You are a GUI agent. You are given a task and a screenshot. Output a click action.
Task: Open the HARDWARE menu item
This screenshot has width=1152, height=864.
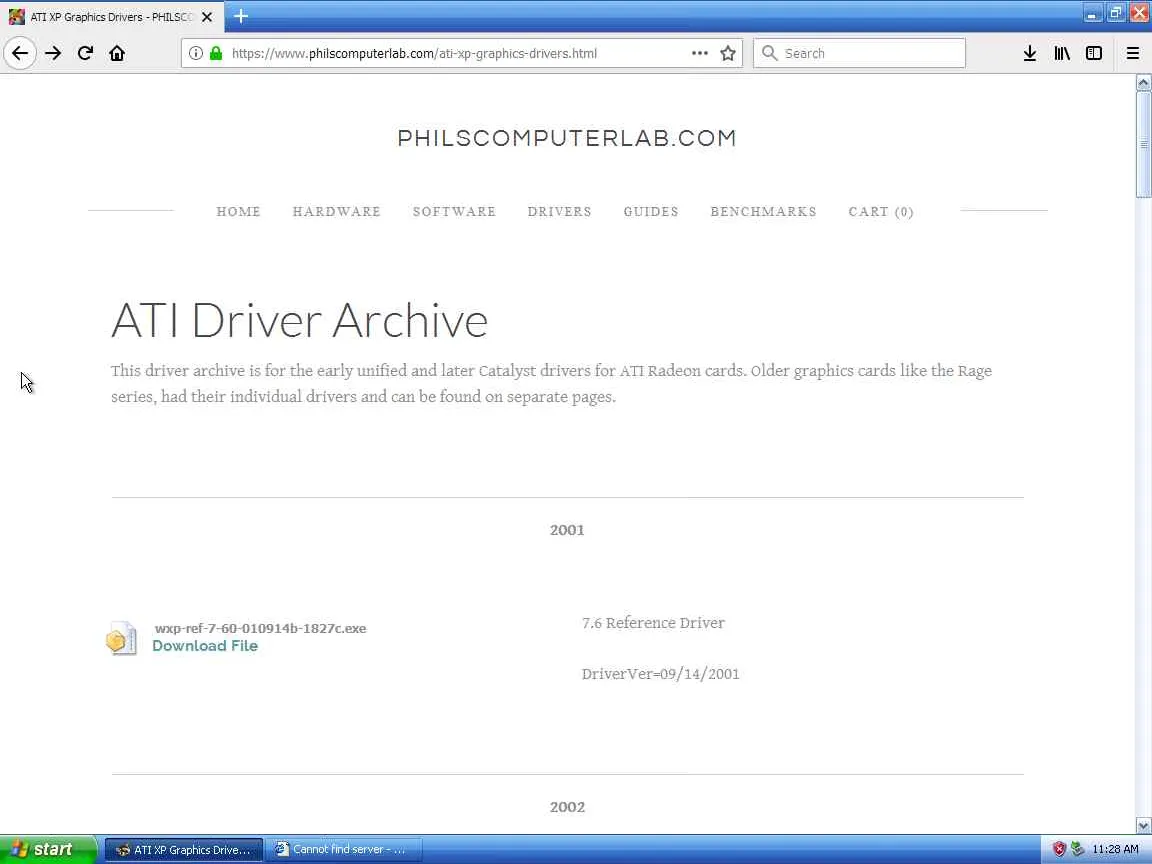pyautogui.click(x=336, y=212)
